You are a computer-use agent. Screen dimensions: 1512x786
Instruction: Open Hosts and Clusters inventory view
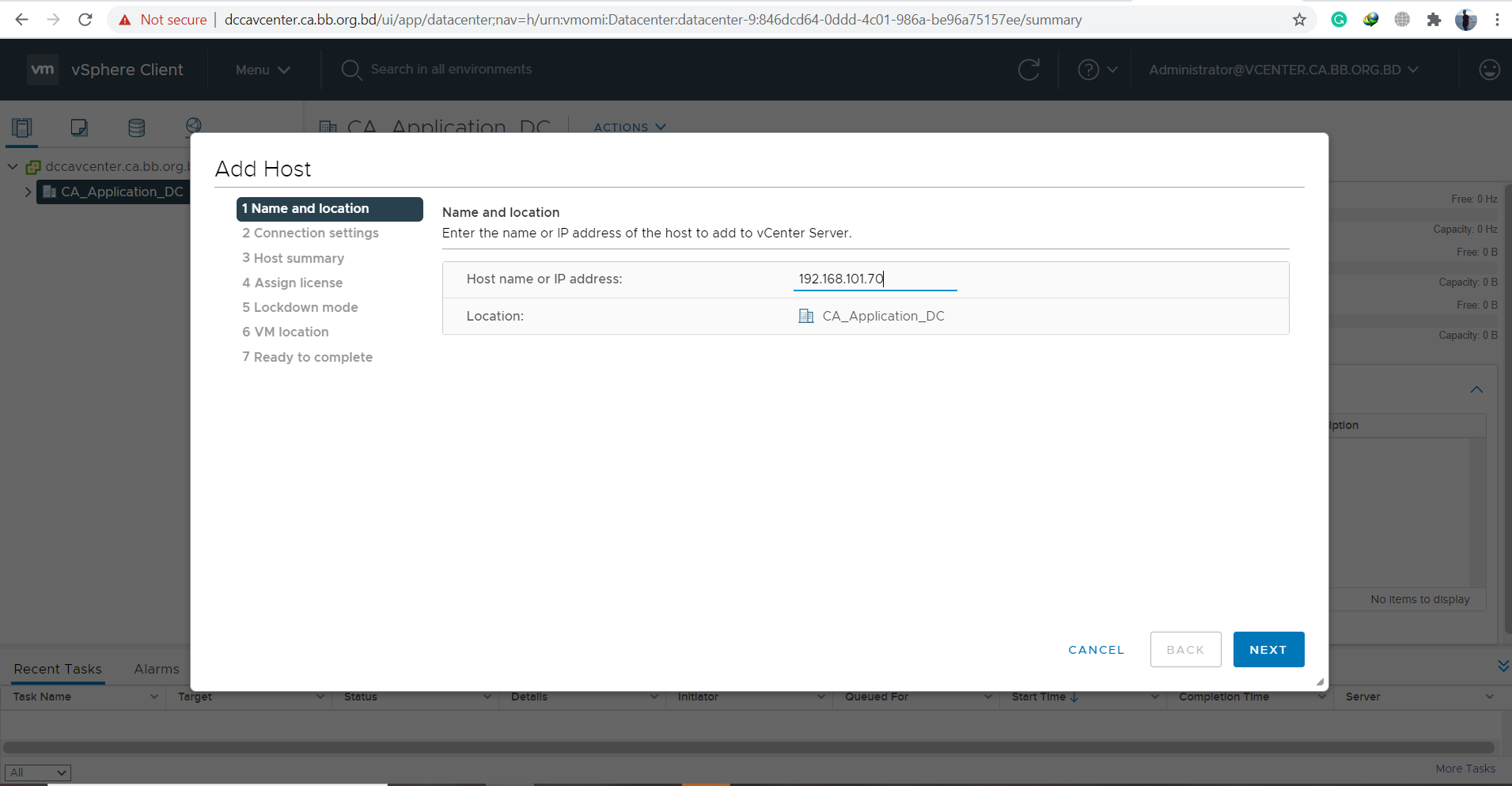click(22, 127)
